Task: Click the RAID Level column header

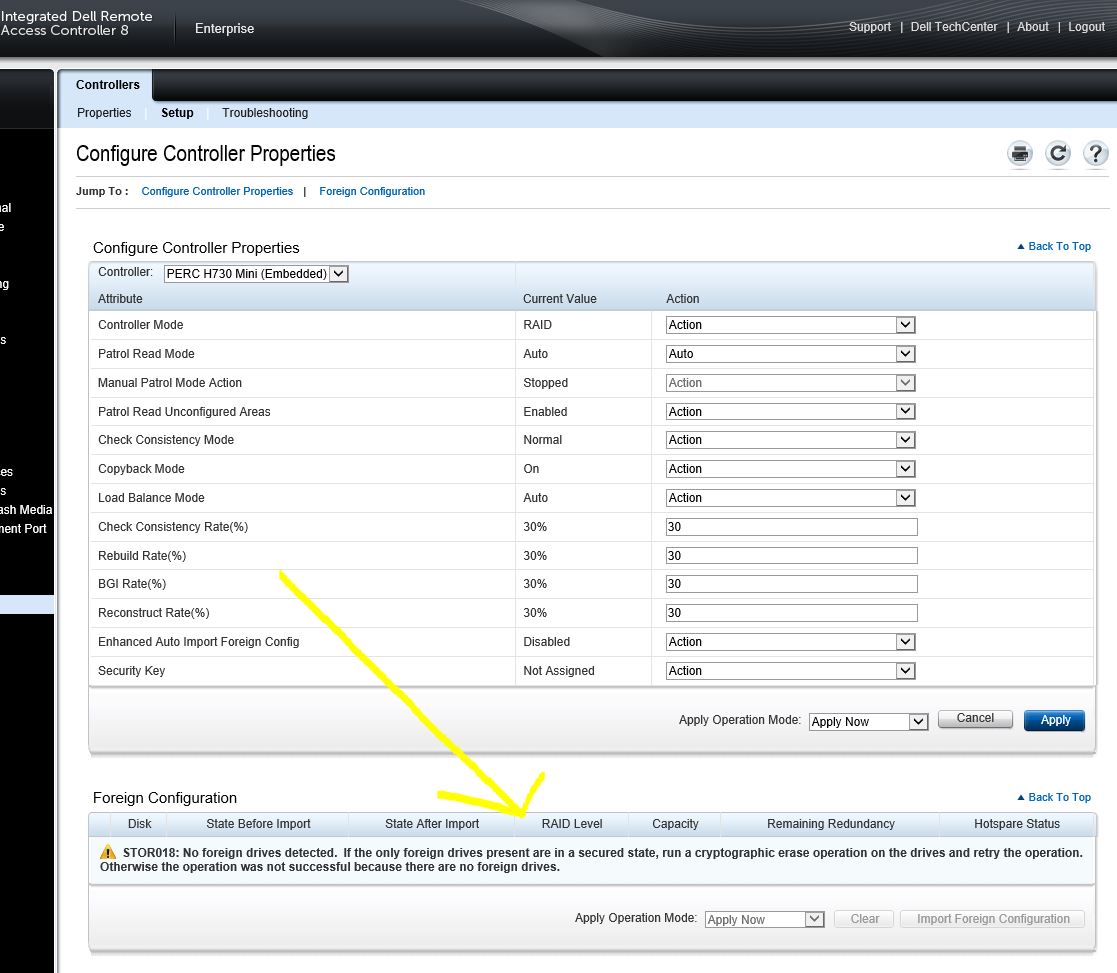Action: [572, 823]
